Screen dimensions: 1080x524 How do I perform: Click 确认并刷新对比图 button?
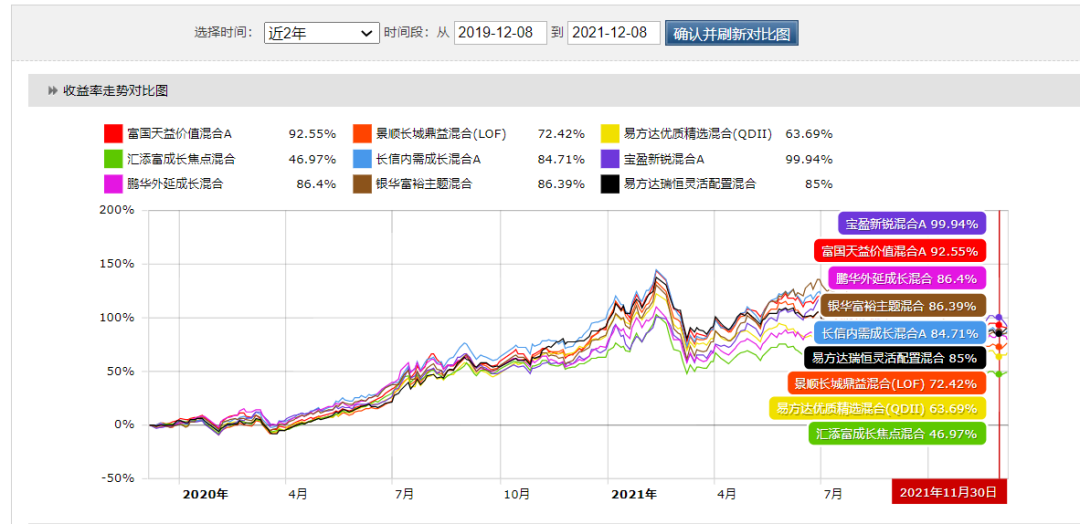[x=731, y=32]
